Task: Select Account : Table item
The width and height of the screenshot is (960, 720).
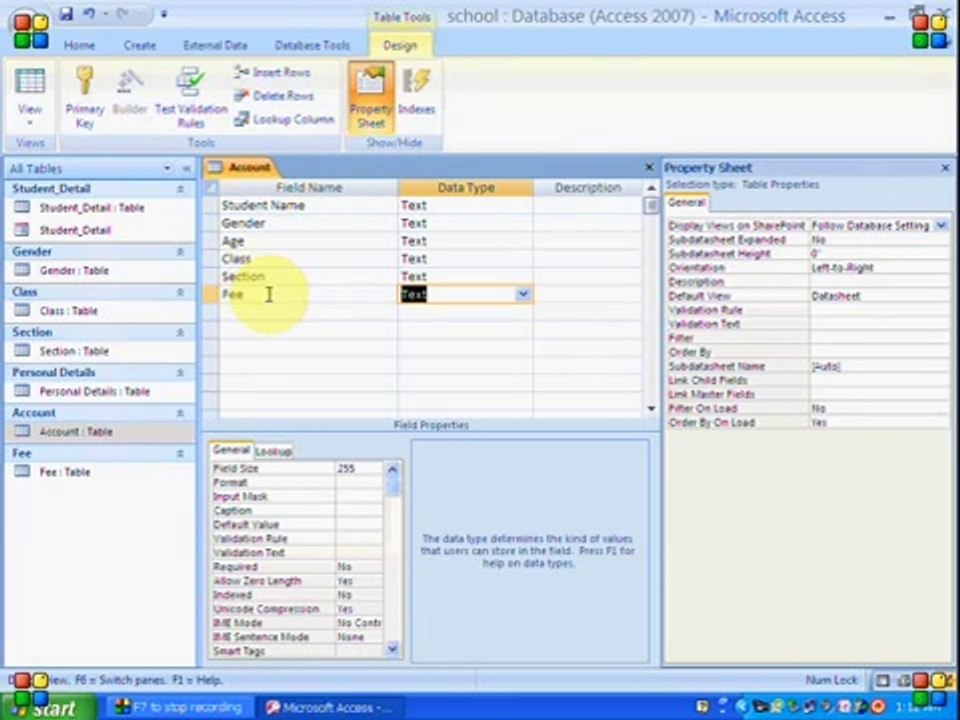Action: click(x=100, y=432)
